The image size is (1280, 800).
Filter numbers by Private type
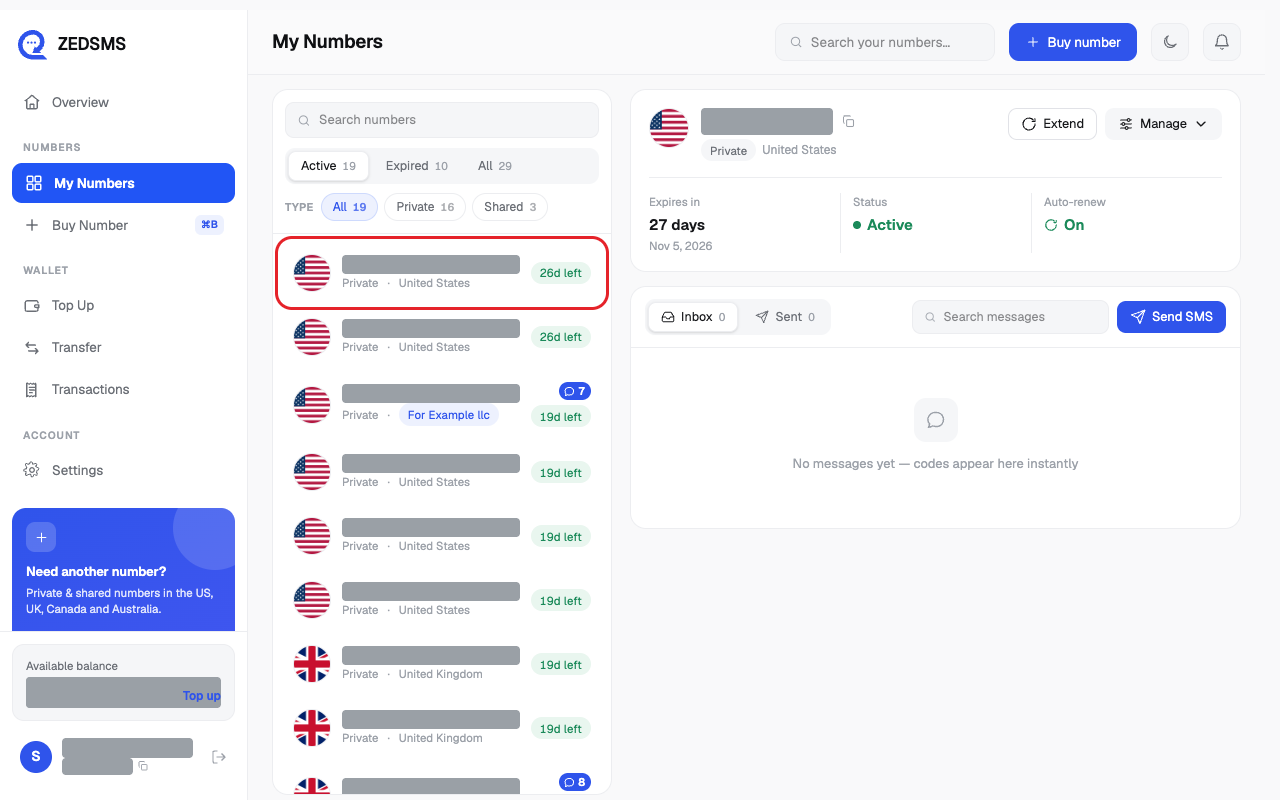pyautogui.click(x=425, y=207)
